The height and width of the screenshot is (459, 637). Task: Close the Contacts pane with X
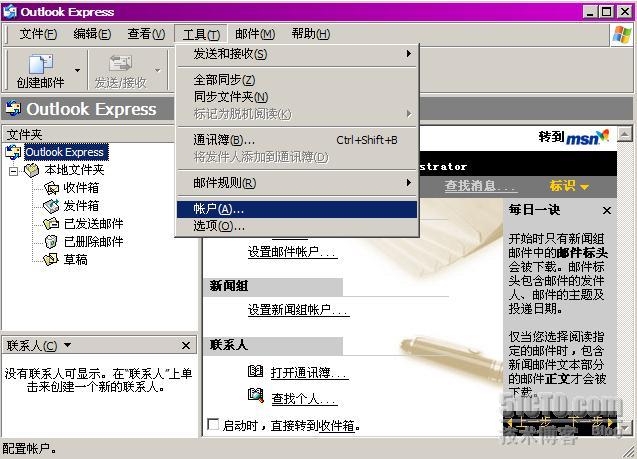point(186,345)
